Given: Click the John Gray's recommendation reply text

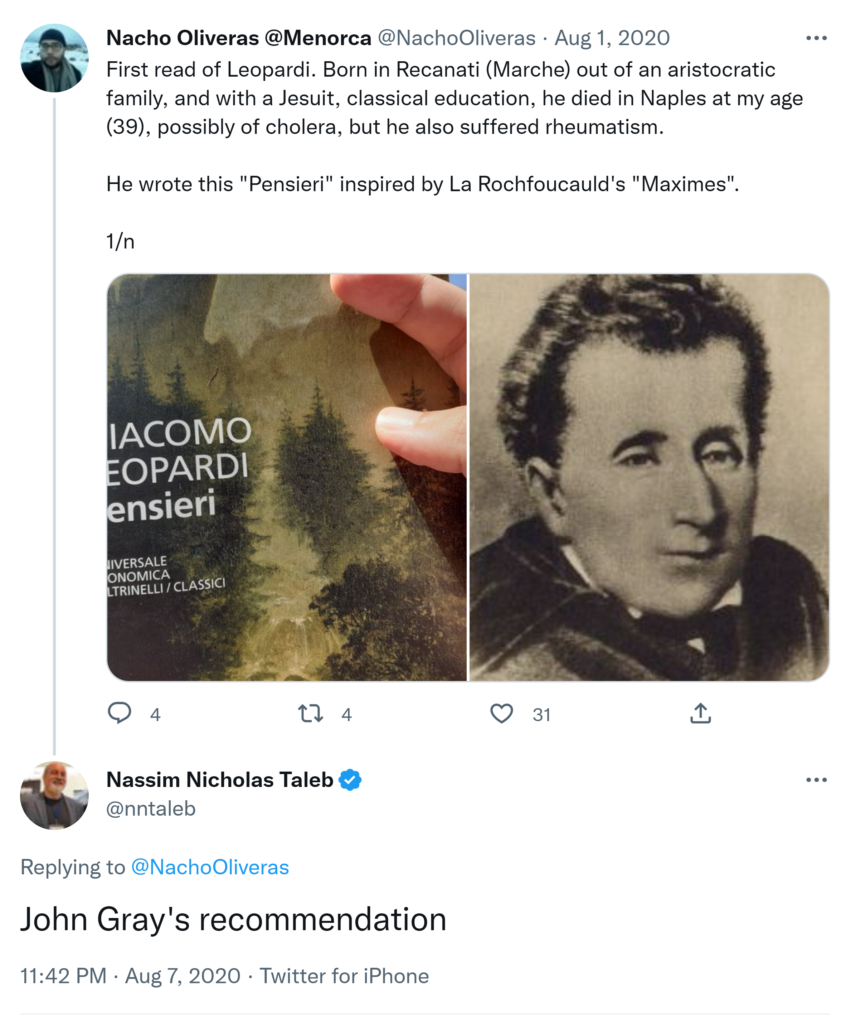Looking at the screenshot, I should click(x=233, y=919).
